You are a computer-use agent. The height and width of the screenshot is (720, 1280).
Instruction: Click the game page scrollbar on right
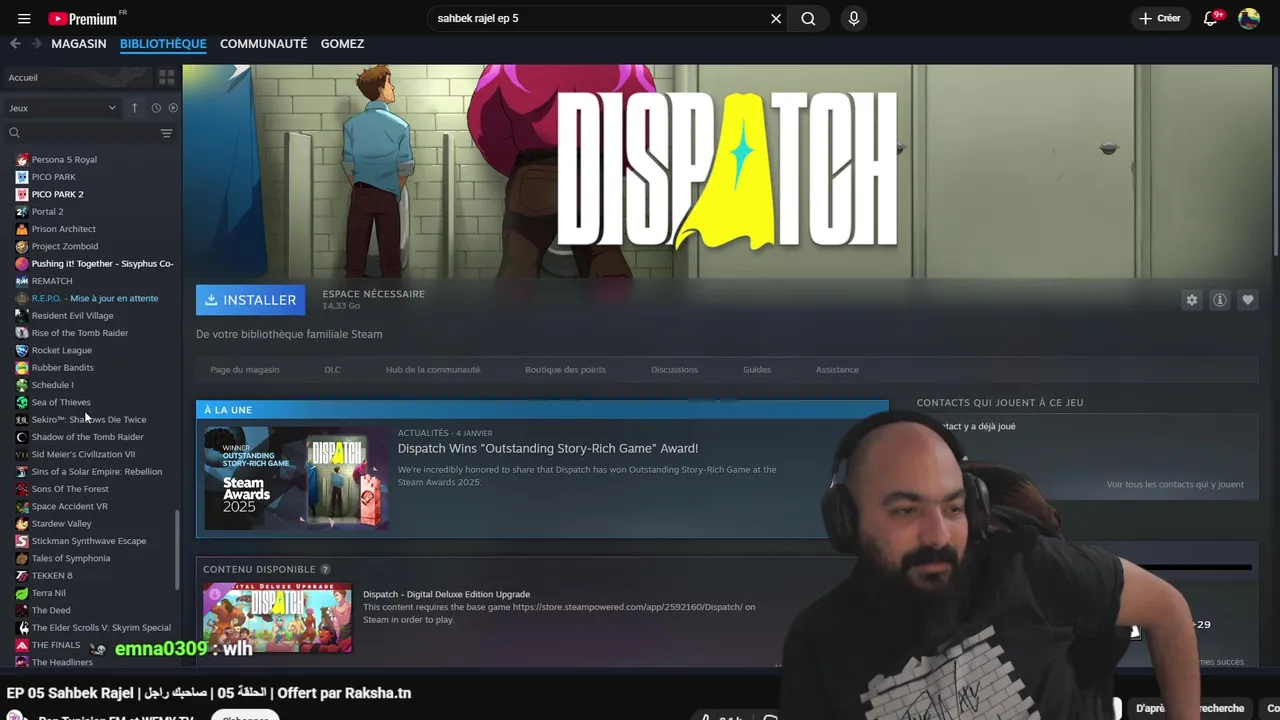(x=1275, y=160)
